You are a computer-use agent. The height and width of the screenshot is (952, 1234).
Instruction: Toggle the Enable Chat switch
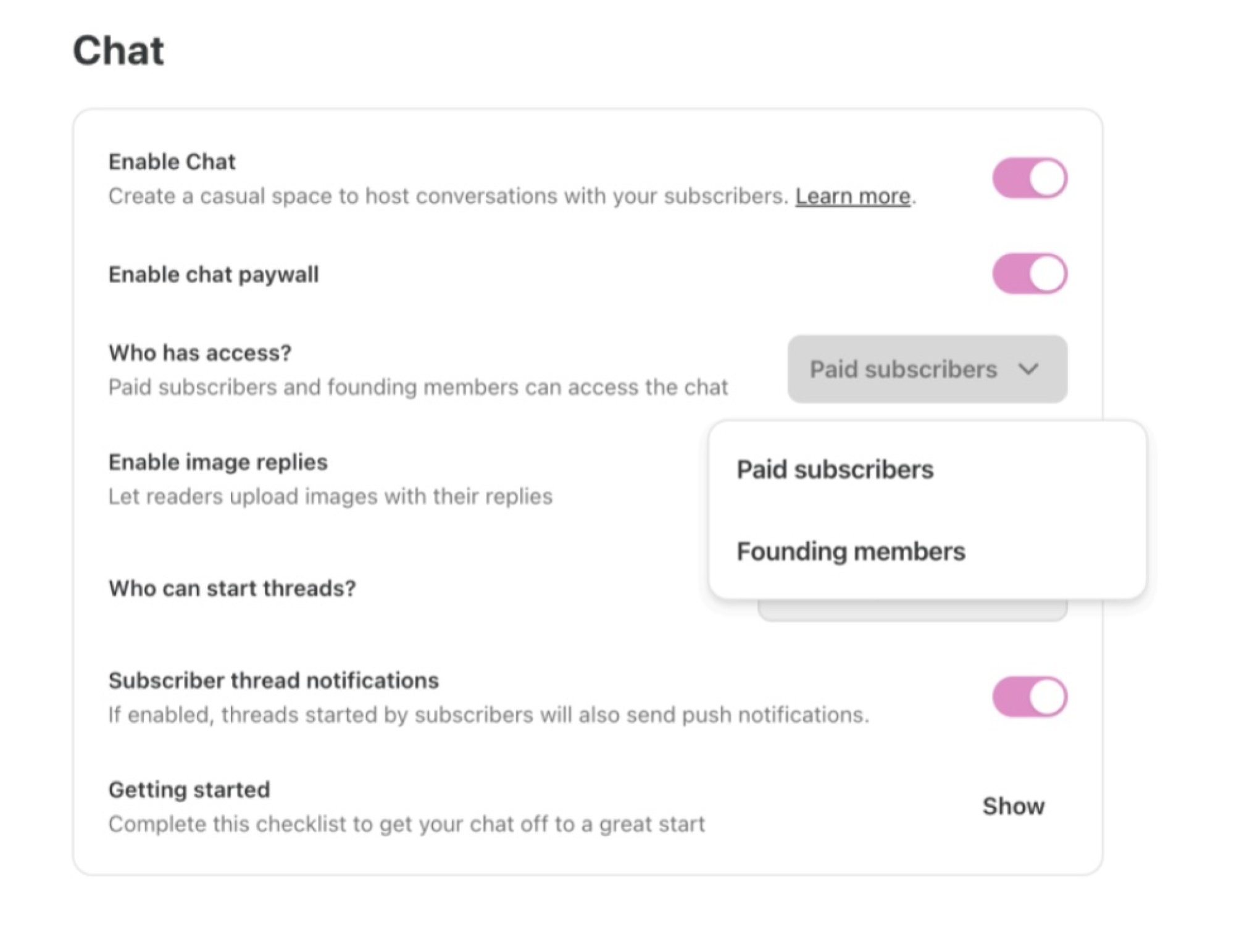click(1029, 178)
